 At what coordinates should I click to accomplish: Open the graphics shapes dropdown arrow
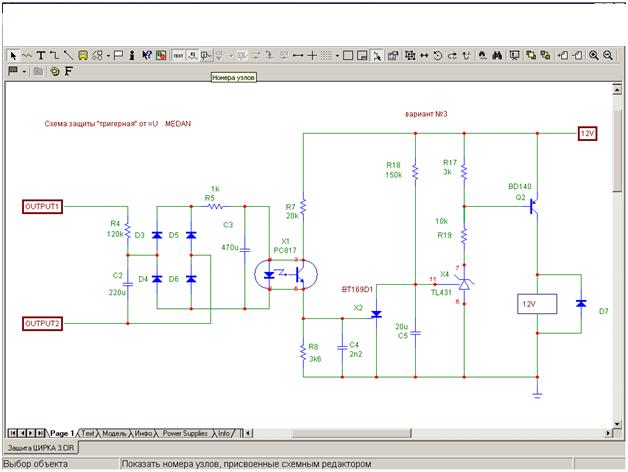click(x=108, y=56)
